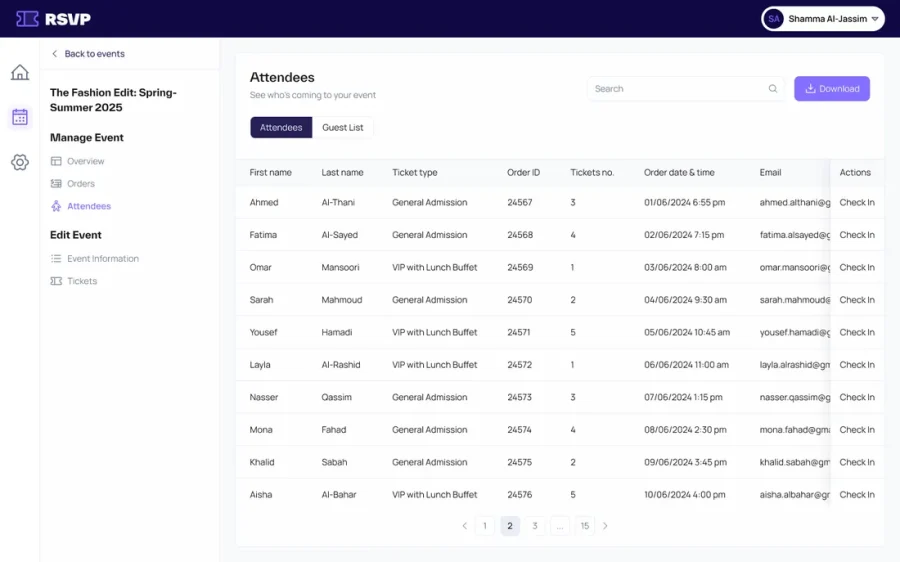Click date 03/06/2024 8:00 am
Image resolution: width=900 pixels, height=562 pixels.
tap(685, 267)
